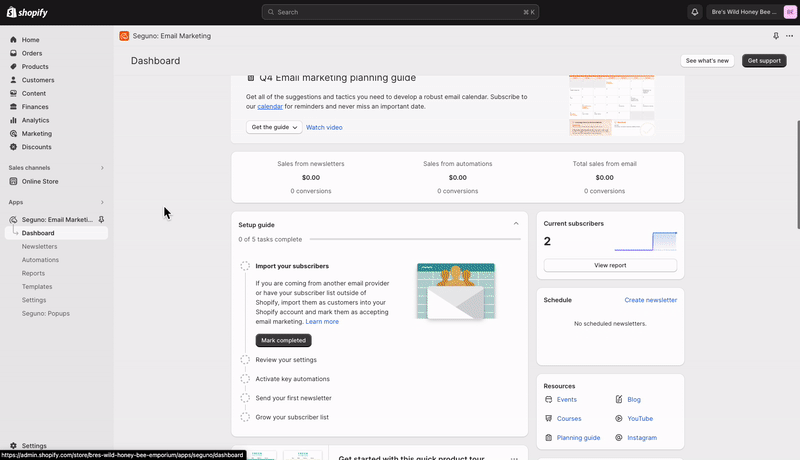
Task: Click the Marketing target icon
Action: tap(13, 134)
